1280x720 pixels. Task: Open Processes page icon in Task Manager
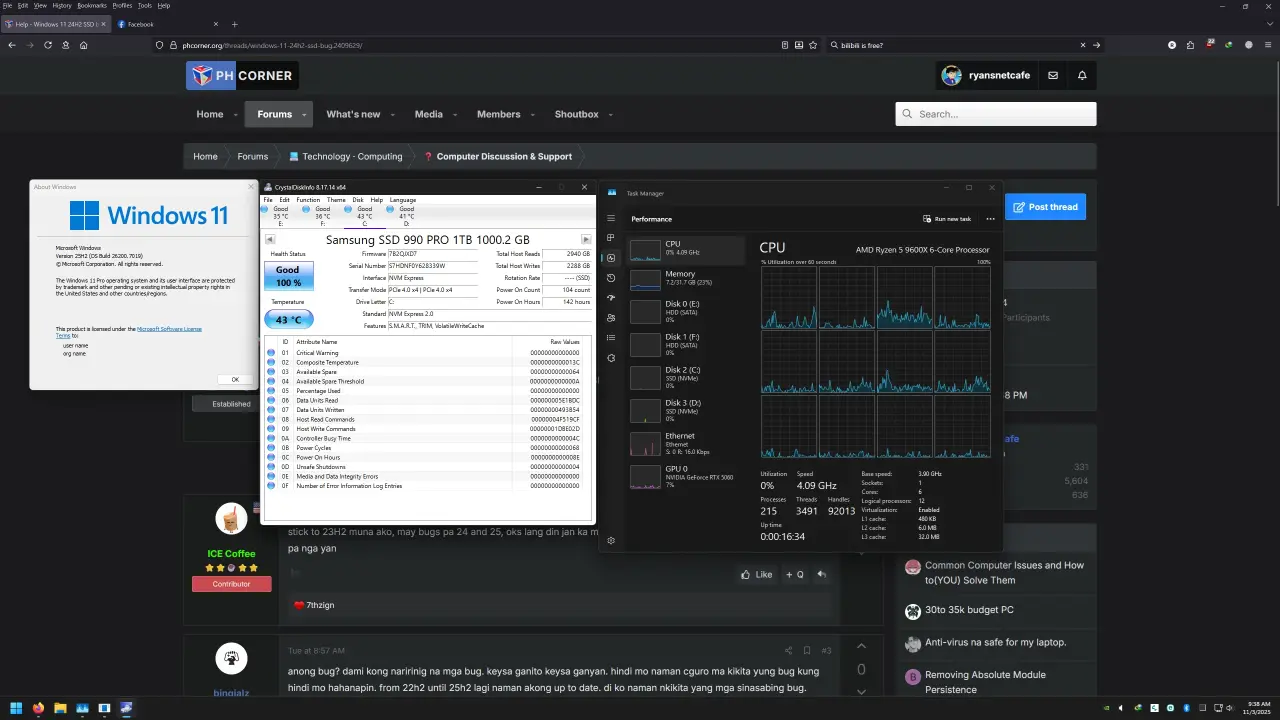611,238
